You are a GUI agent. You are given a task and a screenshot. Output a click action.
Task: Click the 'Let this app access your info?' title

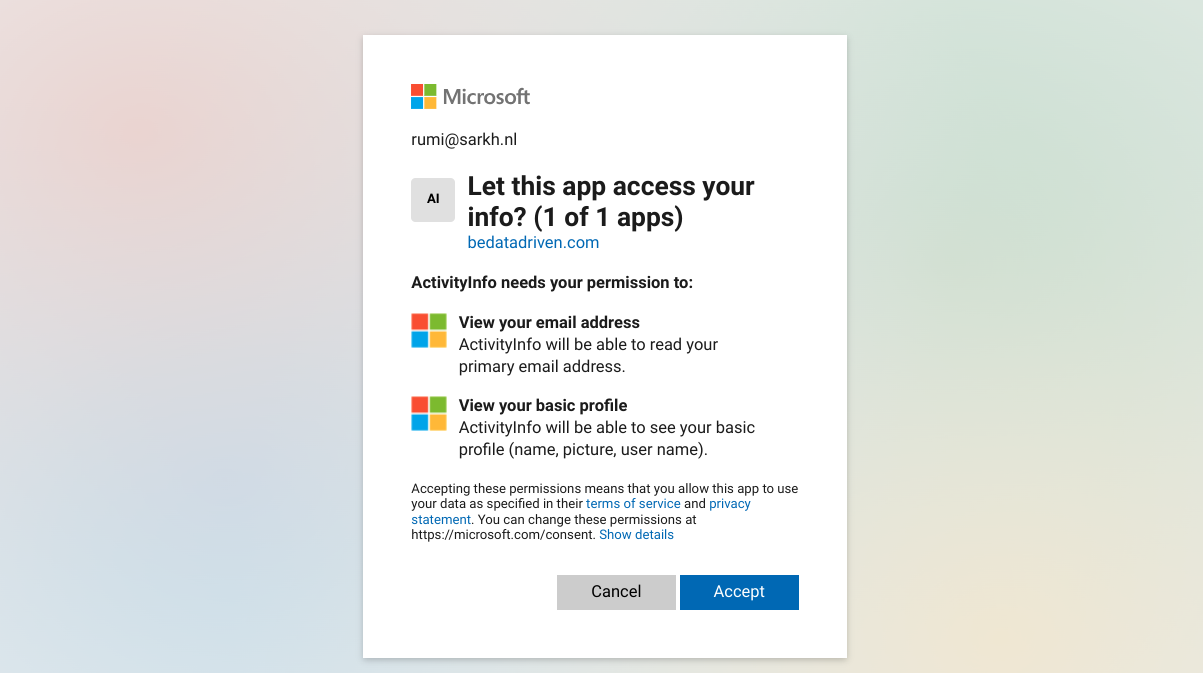coord(611,201)
